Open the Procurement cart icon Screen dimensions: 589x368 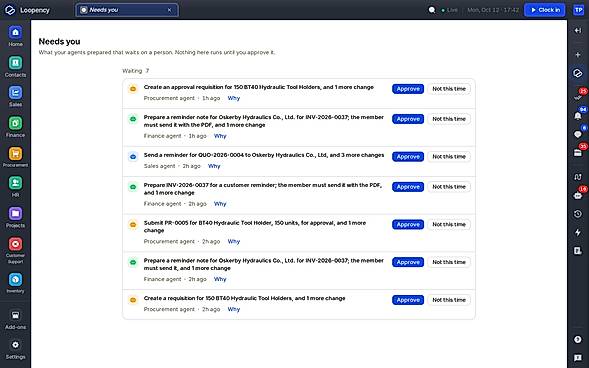15,153
